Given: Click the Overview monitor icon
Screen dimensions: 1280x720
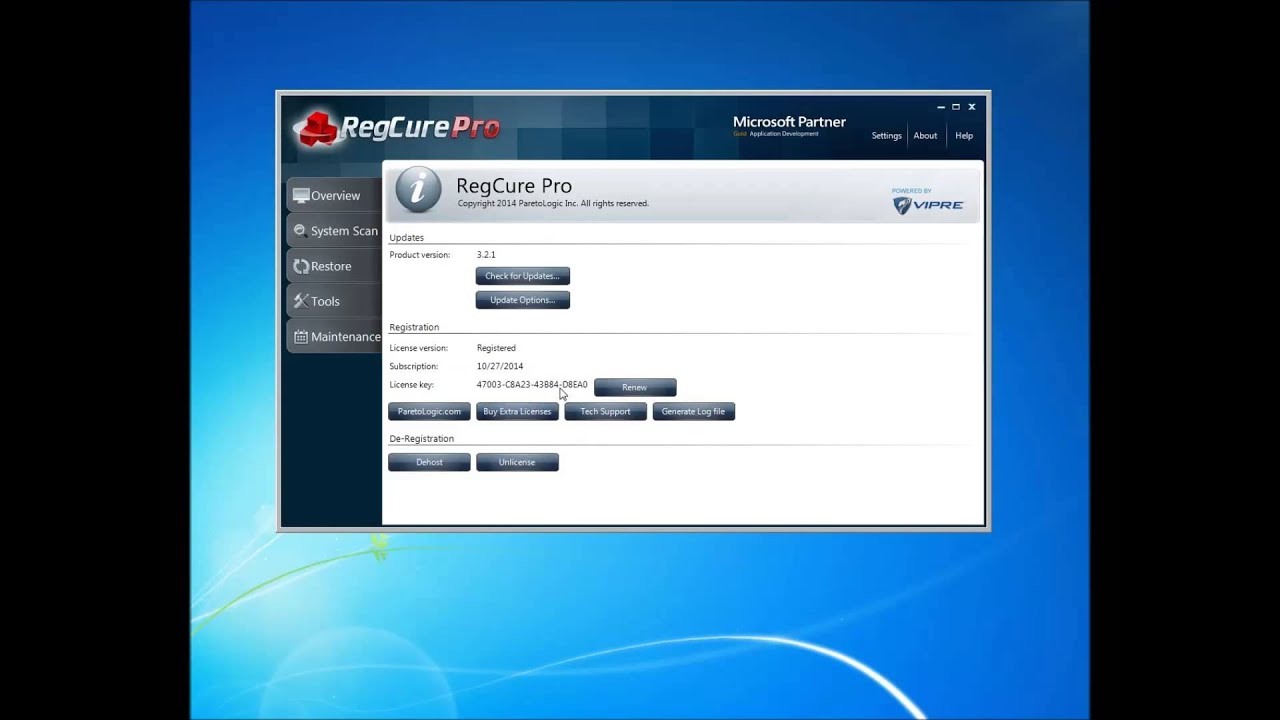Looking at the screenshot, I should (x=301, y=196).
